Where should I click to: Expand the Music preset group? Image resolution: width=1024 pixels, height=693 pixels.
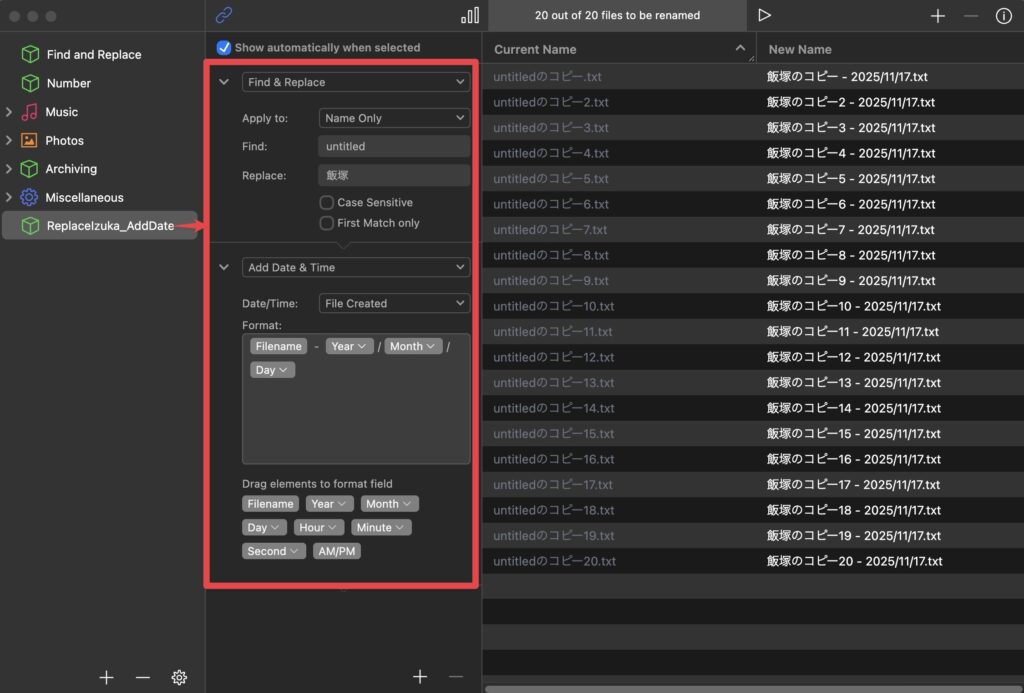coord(9,112)
